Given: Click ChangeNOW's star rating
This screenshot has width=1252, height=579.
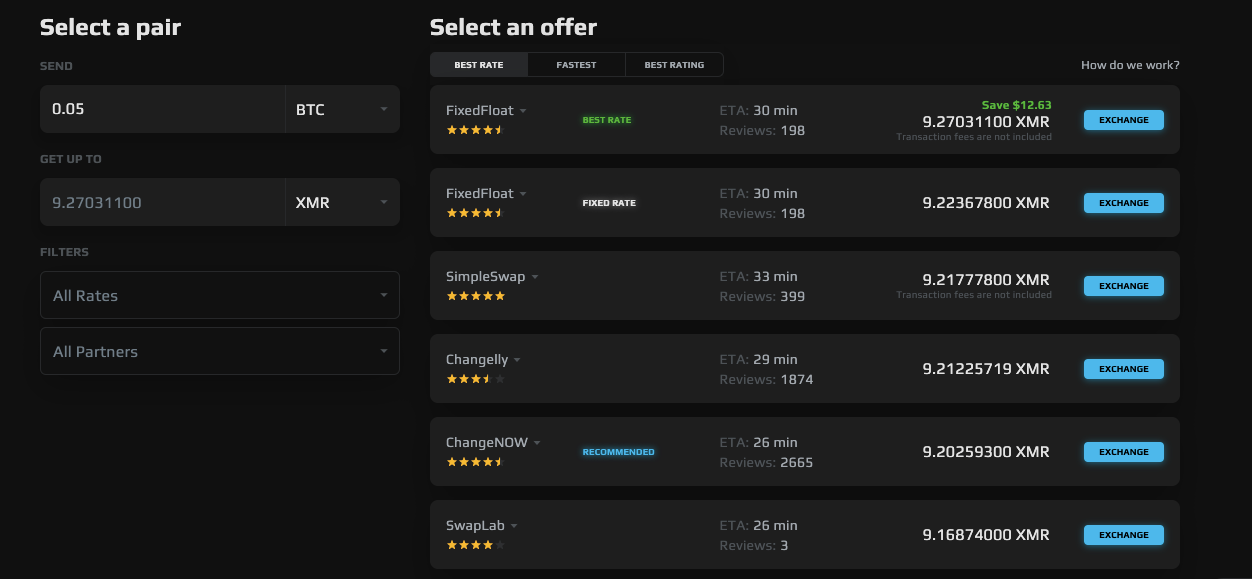Looking at the screenshot, I should 476,462.
